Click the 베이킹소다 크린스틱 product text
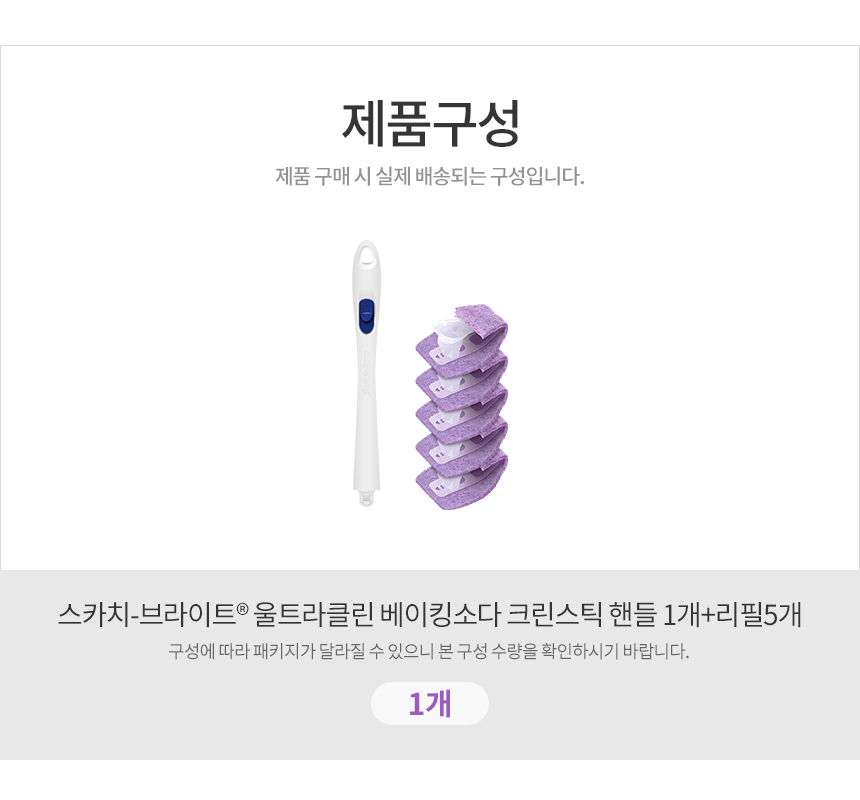Viewport: 860px width, 800px height. pyautogui.click(x=491, y=615)
